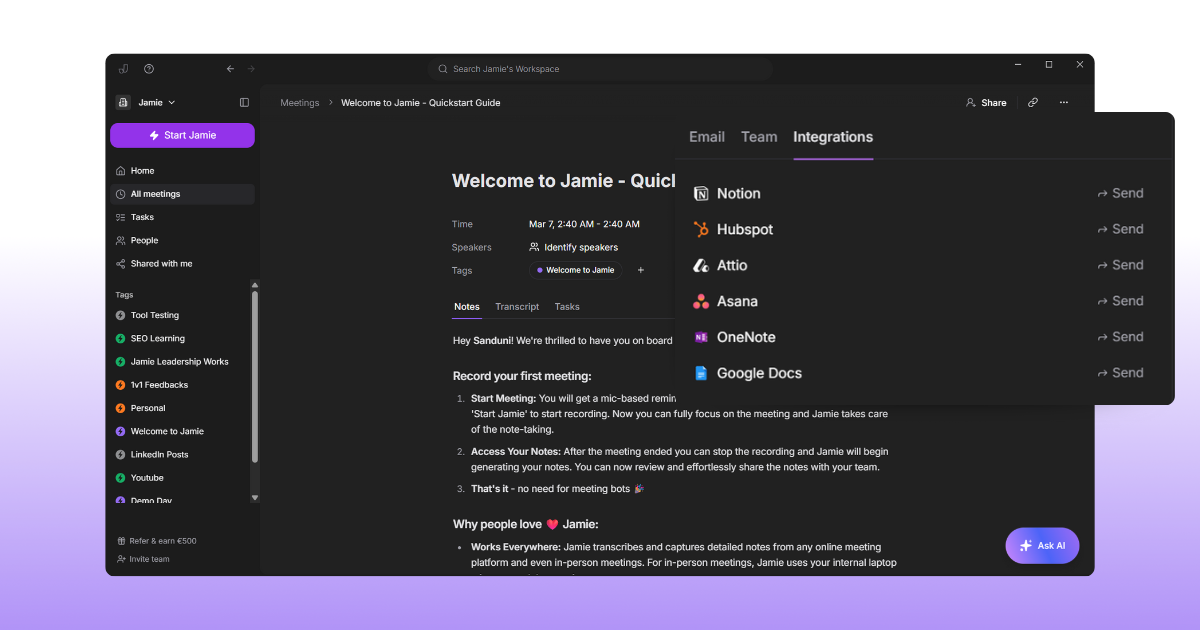
Task: Click the Hubspot logo icon
Action: (x=701, y=229)
